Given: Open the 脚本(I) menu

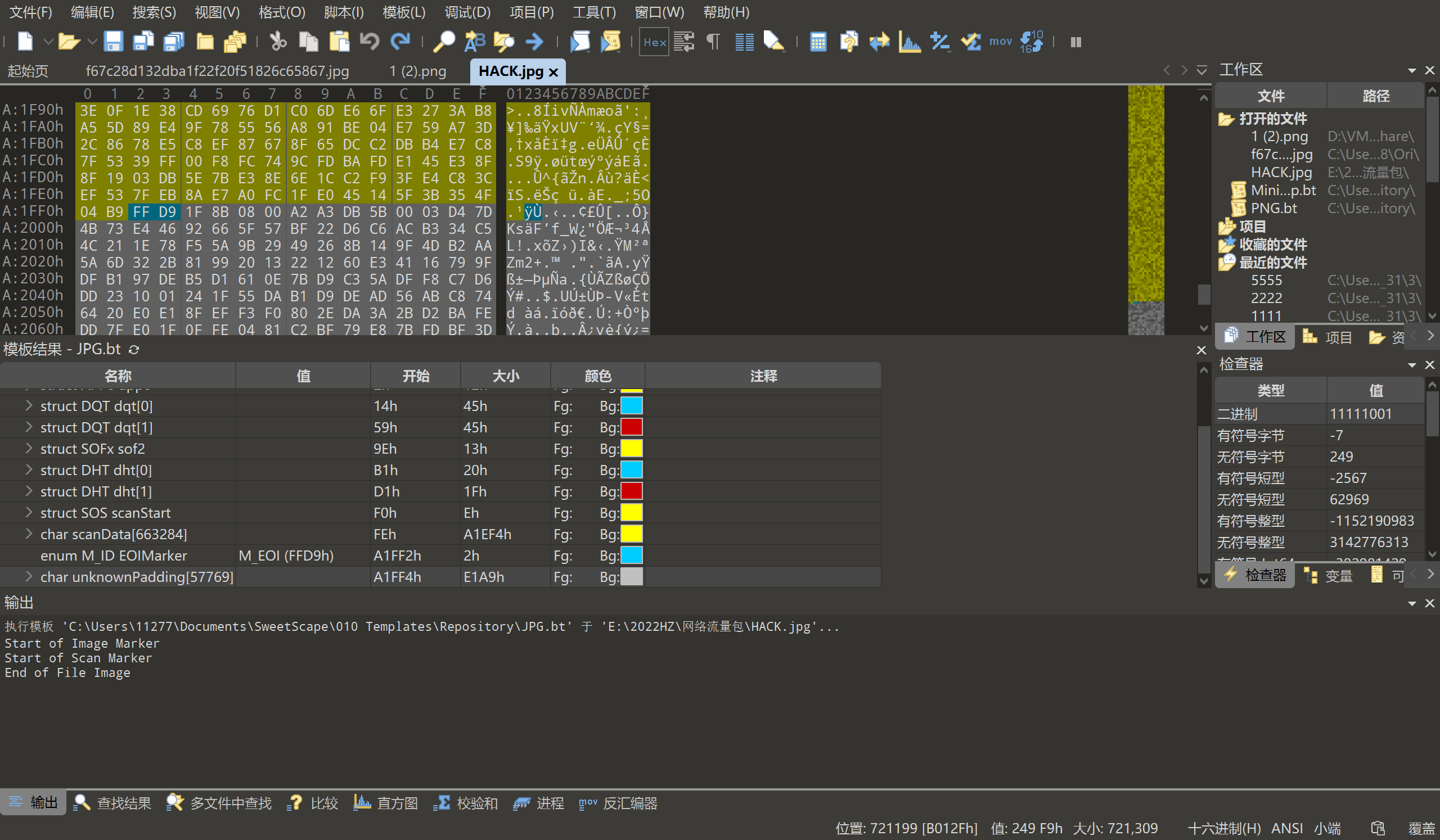Looking at the screenshot, I should pos(344,12).
